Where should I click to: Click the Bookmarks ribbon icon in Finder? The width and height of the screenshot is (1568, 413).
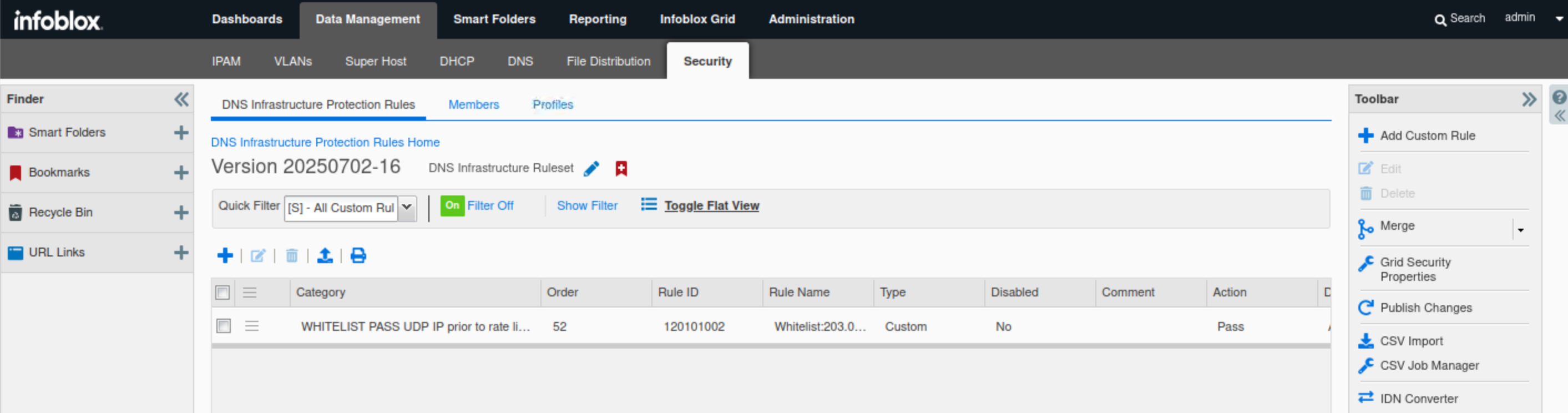[15, 173]
